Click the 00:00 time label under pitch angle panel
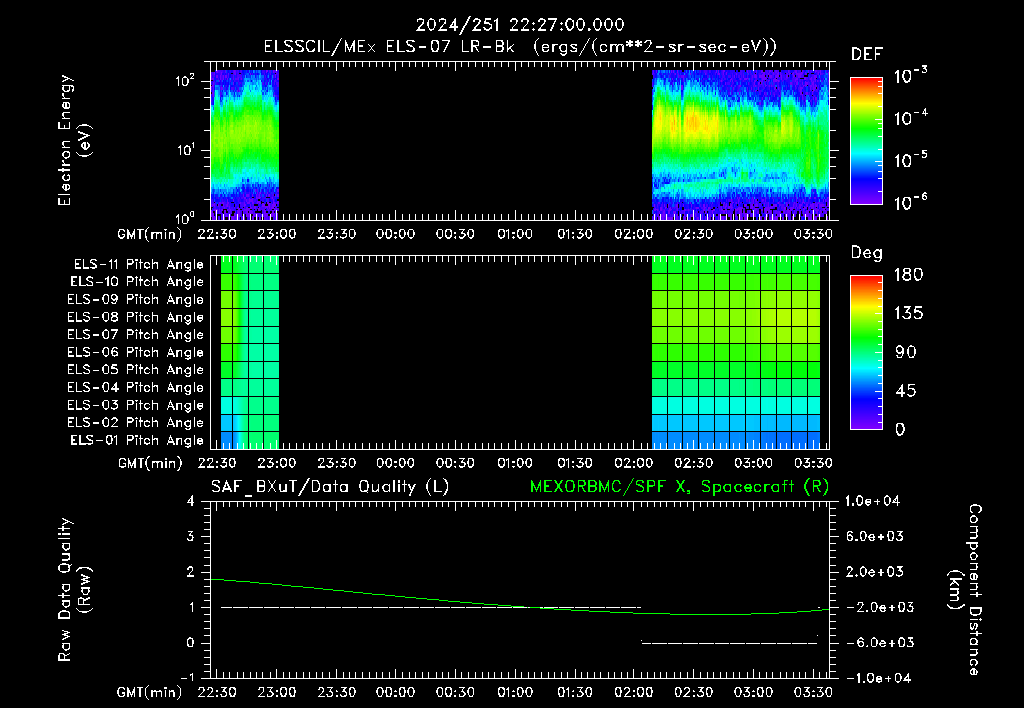This screenshot has width=1024, height=708. tap(396, 463)
